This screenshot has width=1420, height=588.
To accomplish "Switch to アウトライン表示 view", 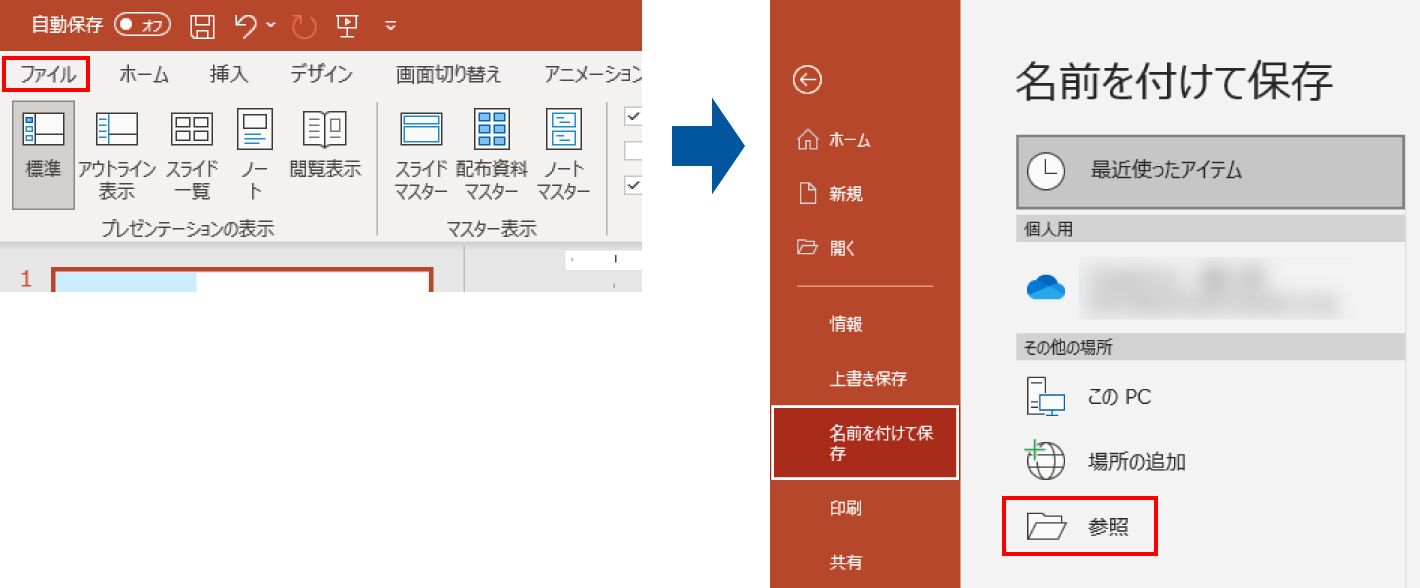I will click(x=117, y=154).
